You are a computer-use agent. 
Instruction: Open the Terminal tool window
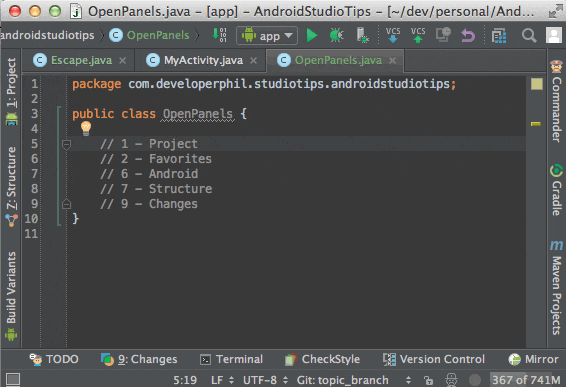(231, 359)
